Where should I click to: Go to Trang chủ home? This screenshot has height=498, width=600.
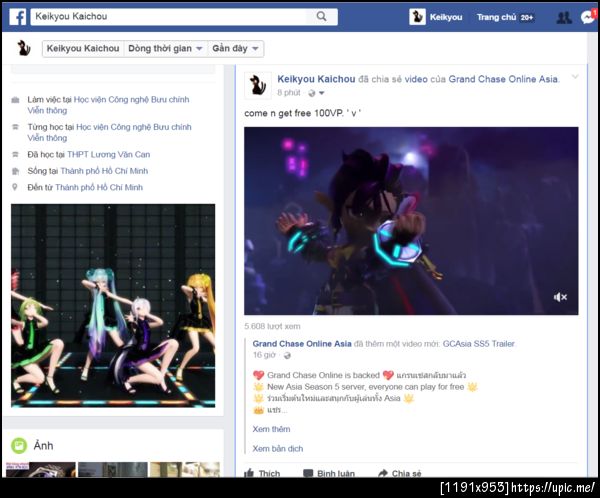pos(496,17)
